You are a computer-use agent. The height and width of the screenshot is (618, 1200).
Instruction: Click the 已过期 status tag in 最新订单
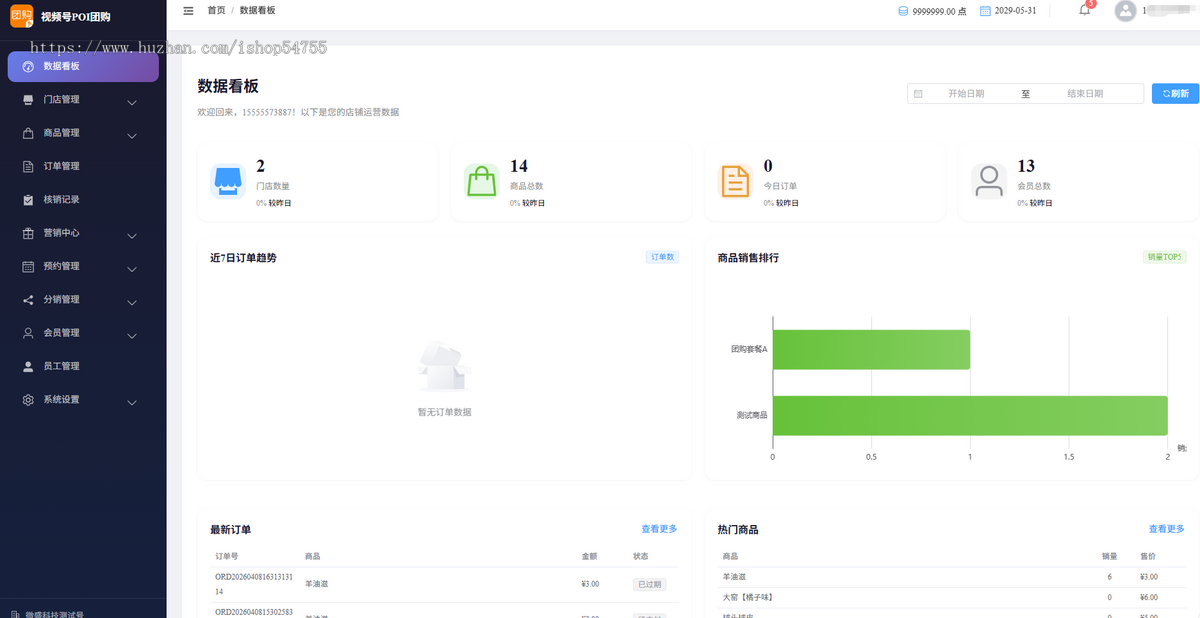(649, 584)
